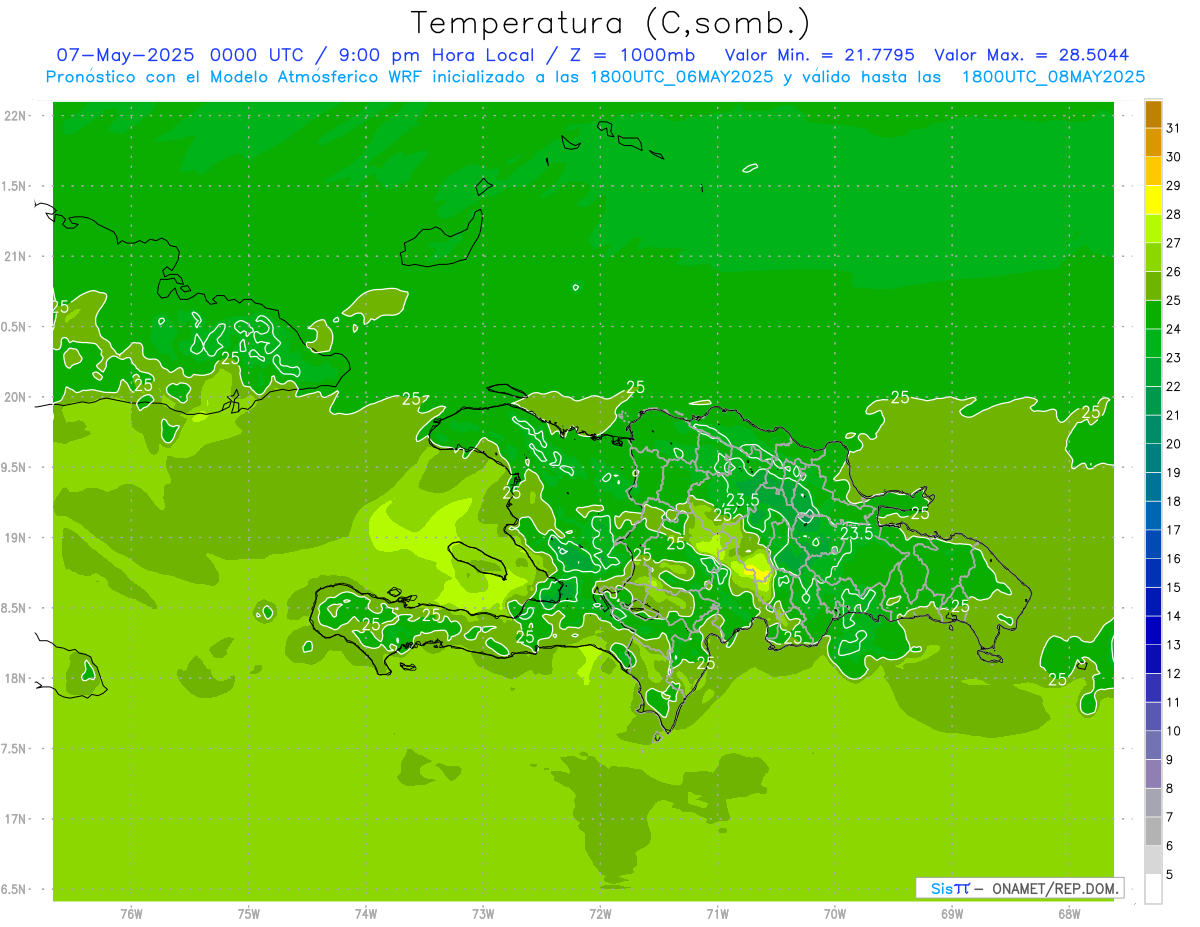The image size is (1200, 927).
Task: Select "Valor Min. = 21.7795" in the header
Action: [819, 55]
